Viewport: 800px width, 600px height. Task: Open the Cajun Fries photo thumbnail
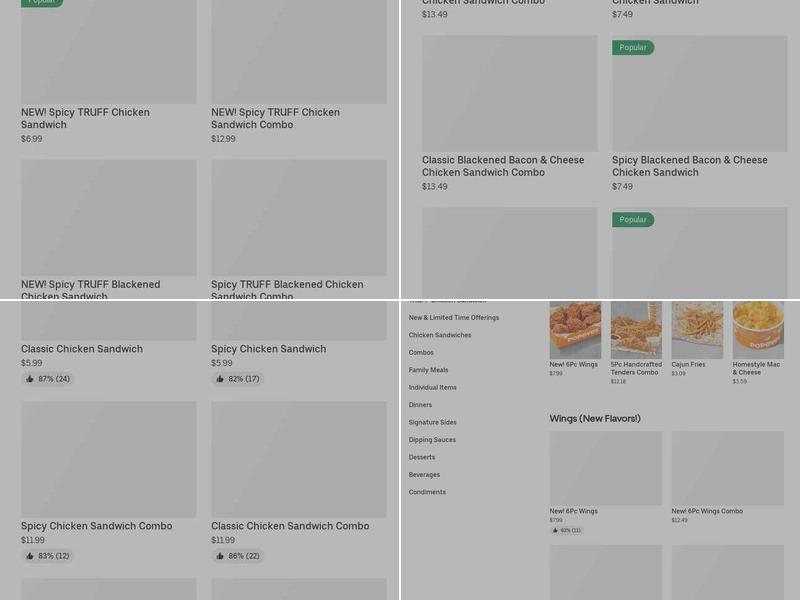pos(697,330)
